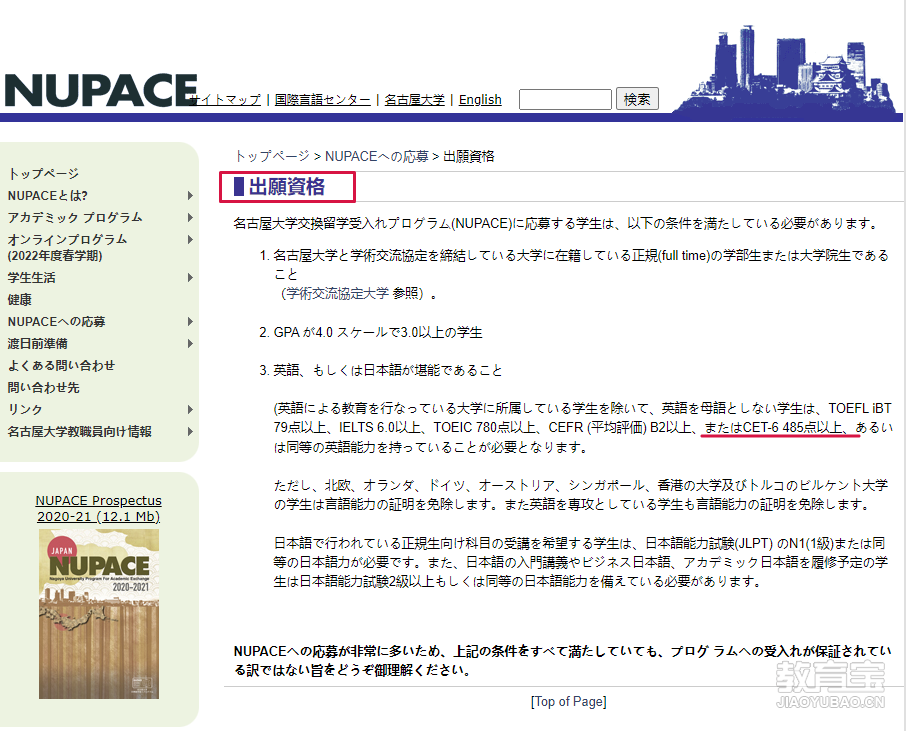Expand arrow beside NUPACEへの応募 in sidebar
This screenshot has height=731, width=906.
190,321
